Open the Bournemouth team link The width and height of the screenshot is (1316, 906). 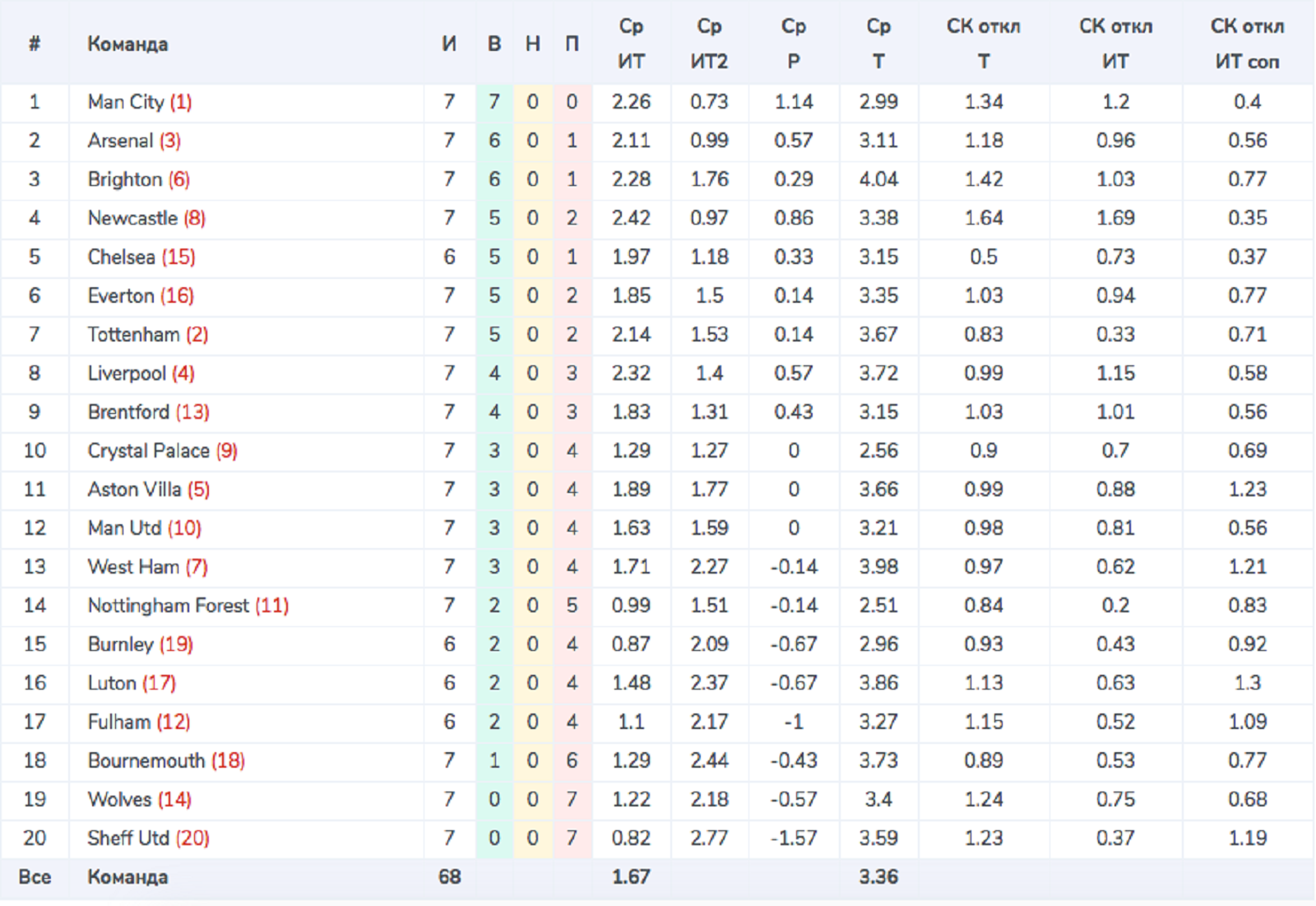click(x=146, y=760)
